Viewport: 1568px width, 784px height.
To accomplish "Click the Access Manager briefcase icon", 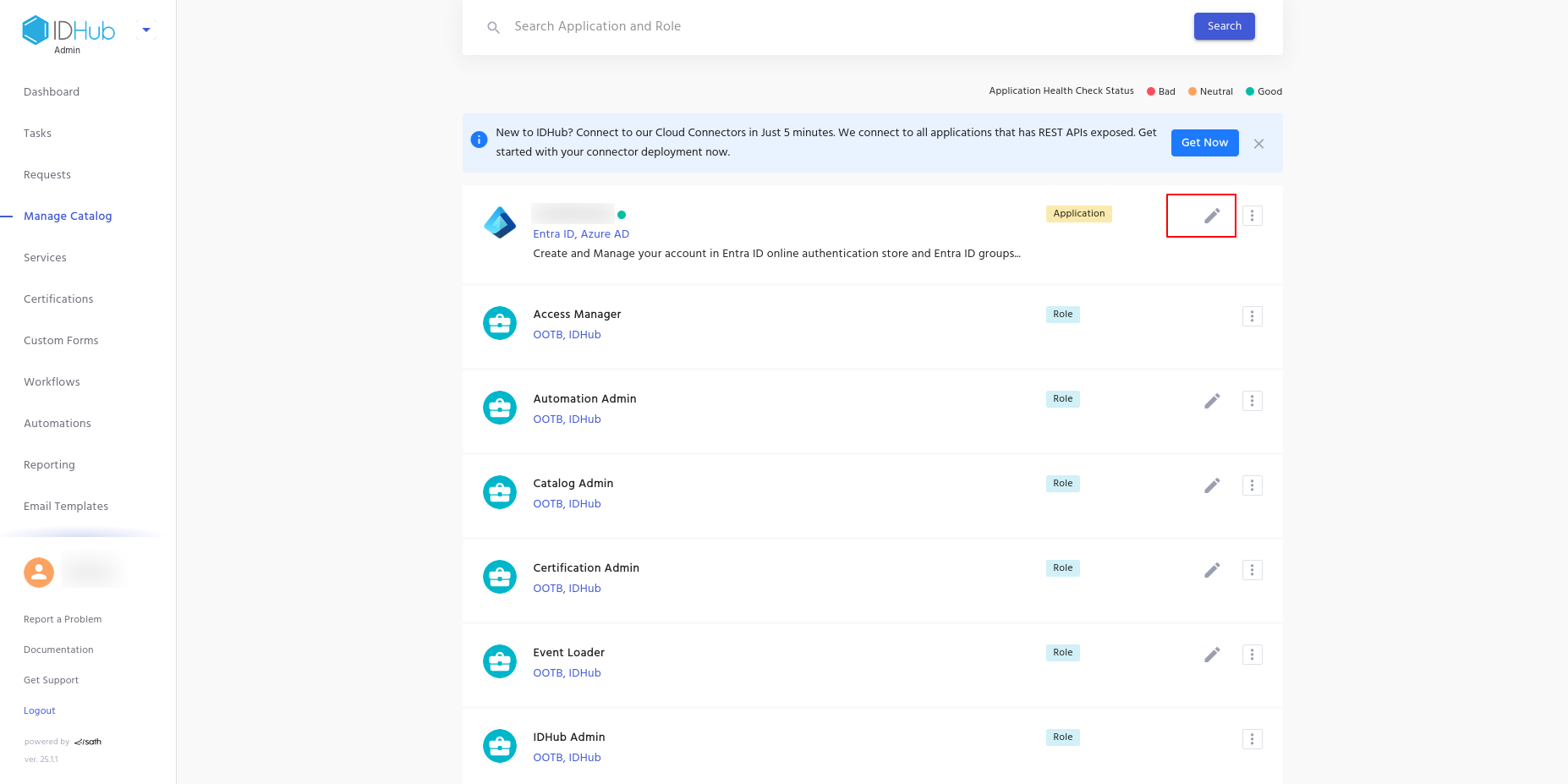I will (499, 323).
